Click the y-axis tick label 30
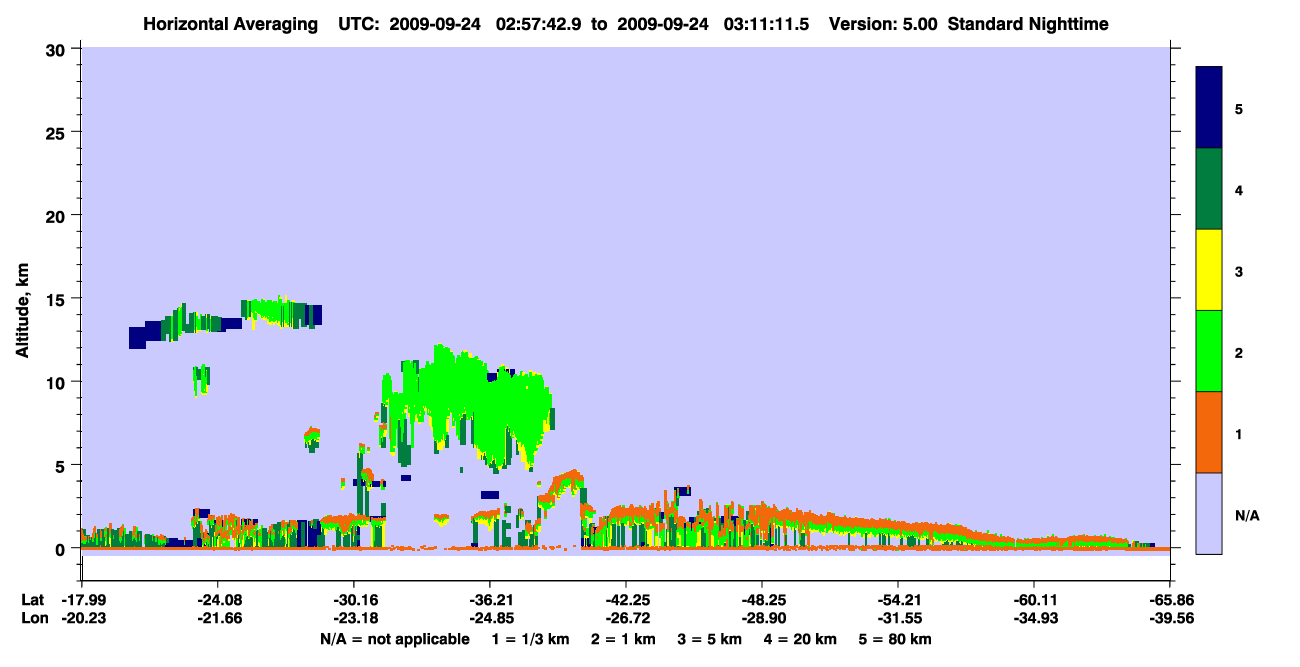The height and width of the screenshot is (667, 1300). point(58,49)
